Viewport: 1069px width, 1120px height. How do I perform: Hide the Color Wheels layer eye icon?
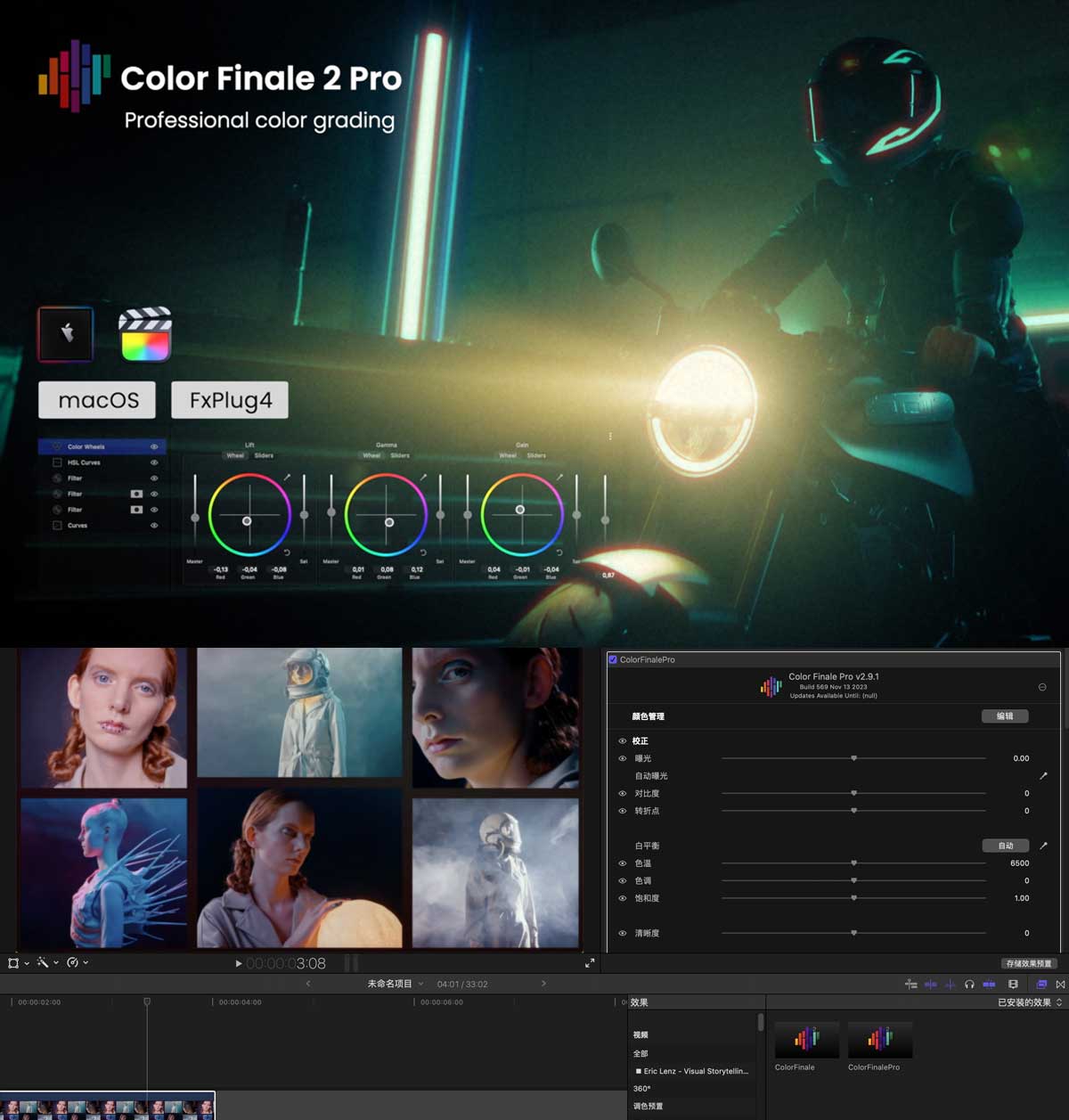[154, 447]
